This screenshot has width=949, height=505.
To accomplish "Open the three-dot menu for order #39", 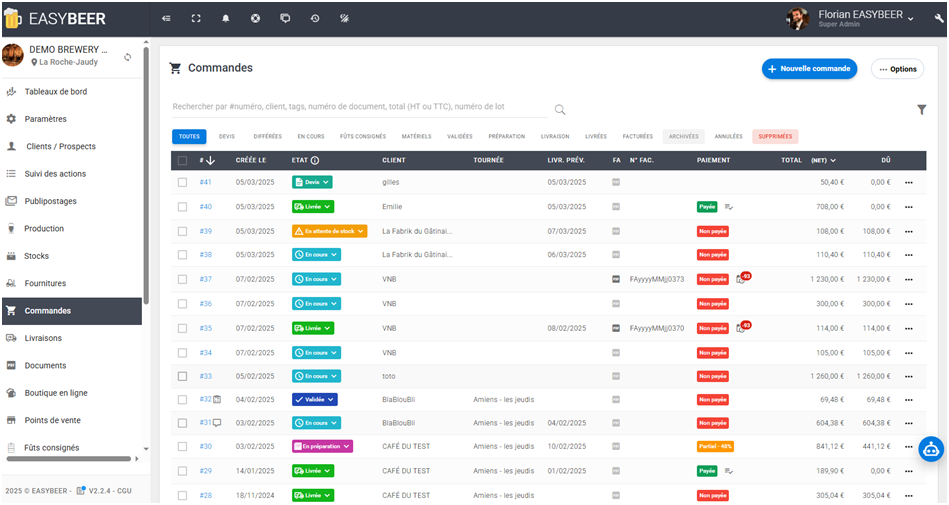I will (x=908, y=231).
